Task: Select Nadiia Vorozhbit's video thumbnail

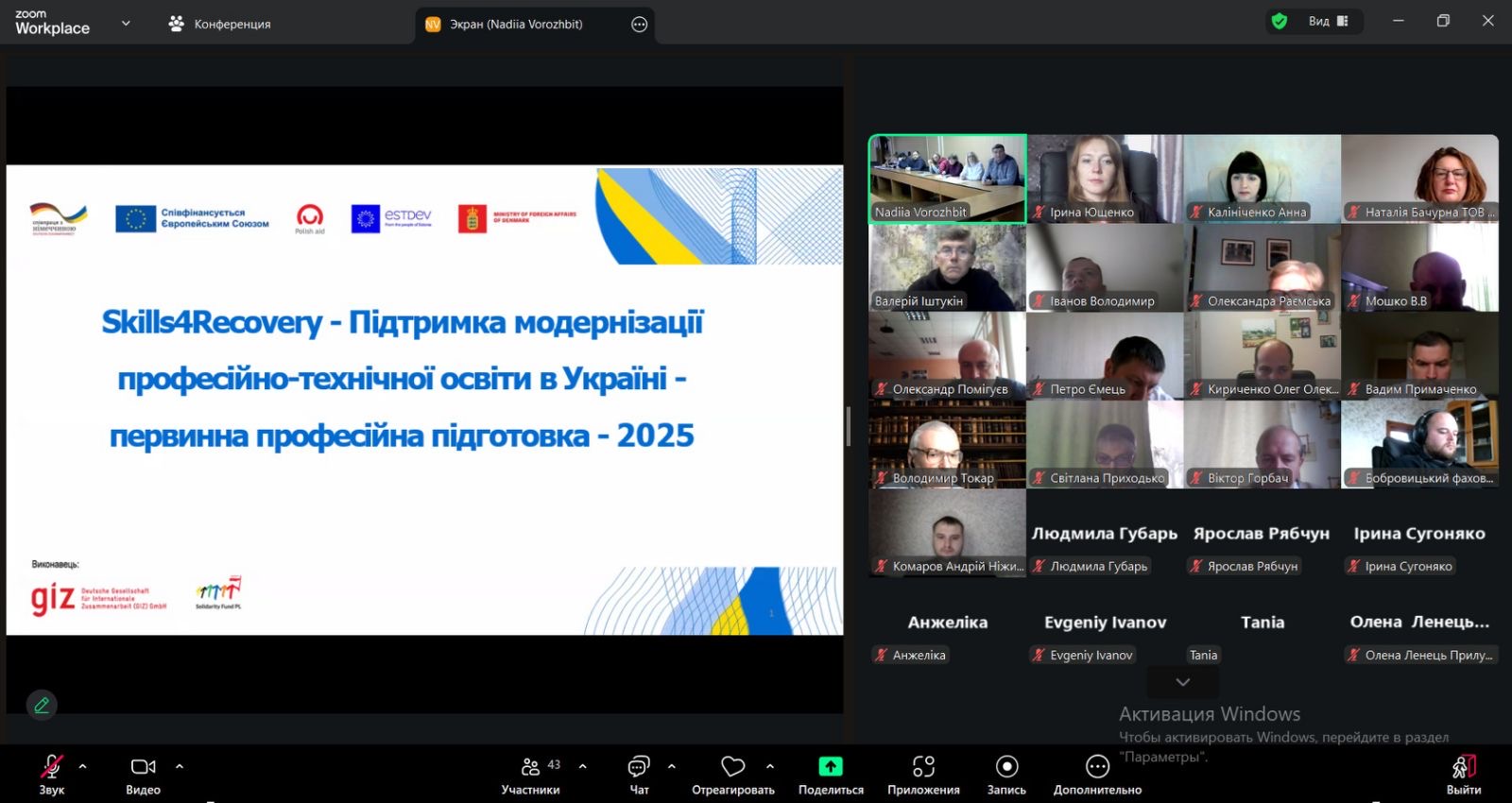Action: [947, 179]
